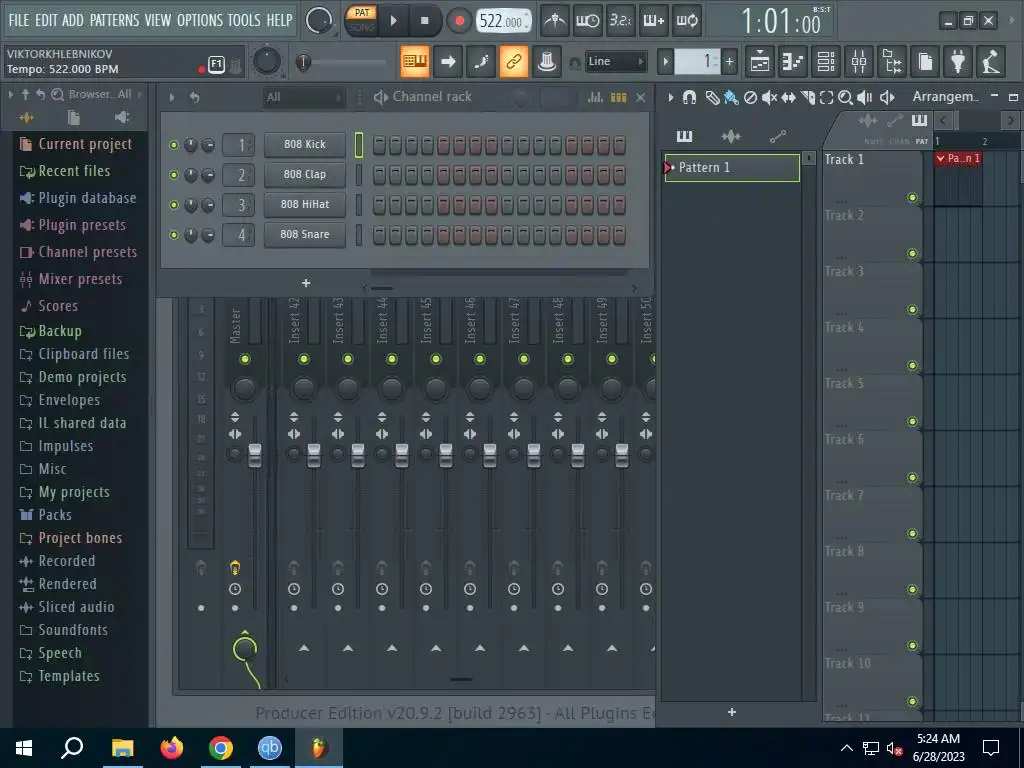This screenshot has width=1024, height=768.
Task: Mute the Master mixer track
Action: pos(244,359)
